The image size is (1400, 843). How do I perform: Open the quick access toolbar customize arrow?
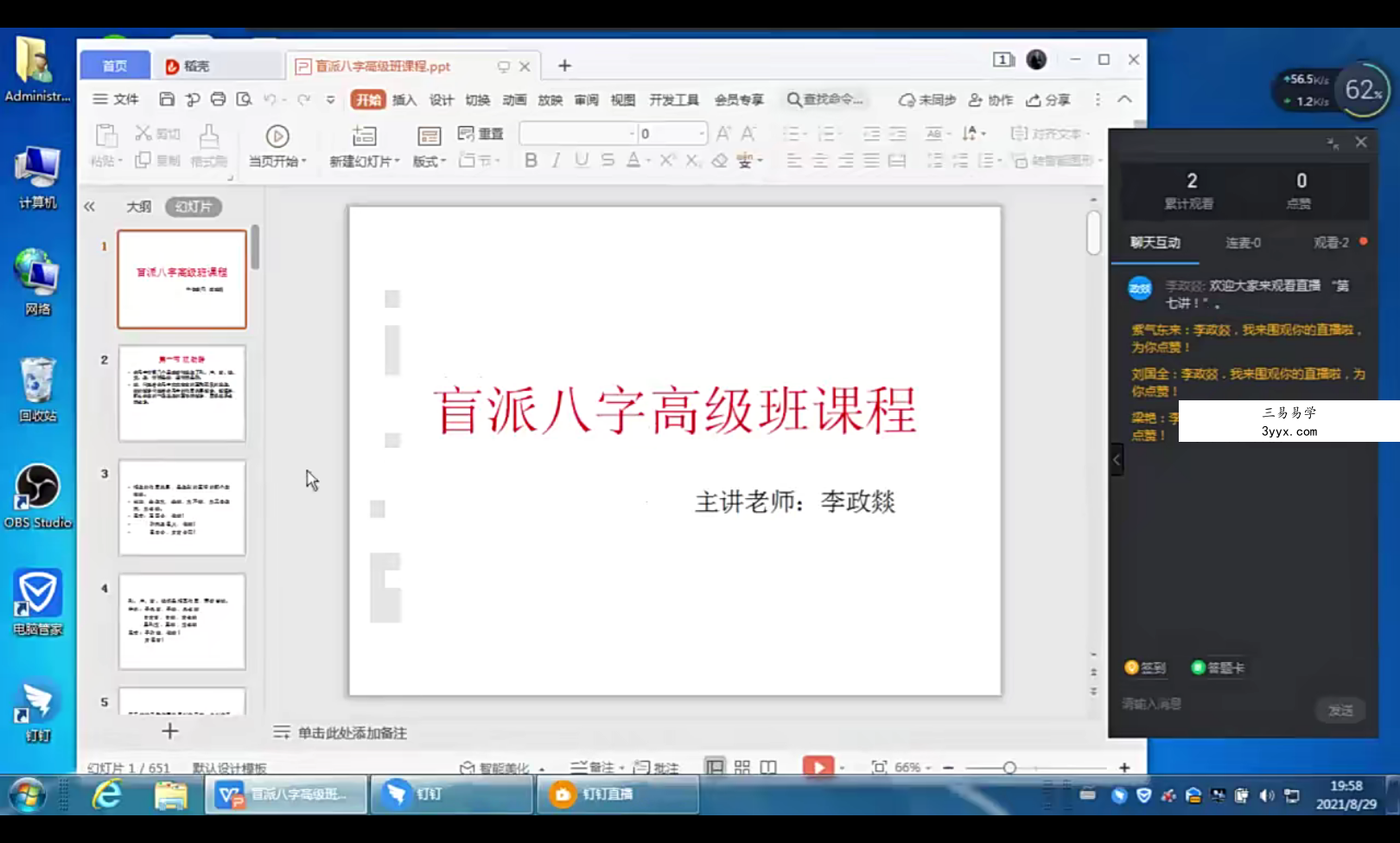330,99
